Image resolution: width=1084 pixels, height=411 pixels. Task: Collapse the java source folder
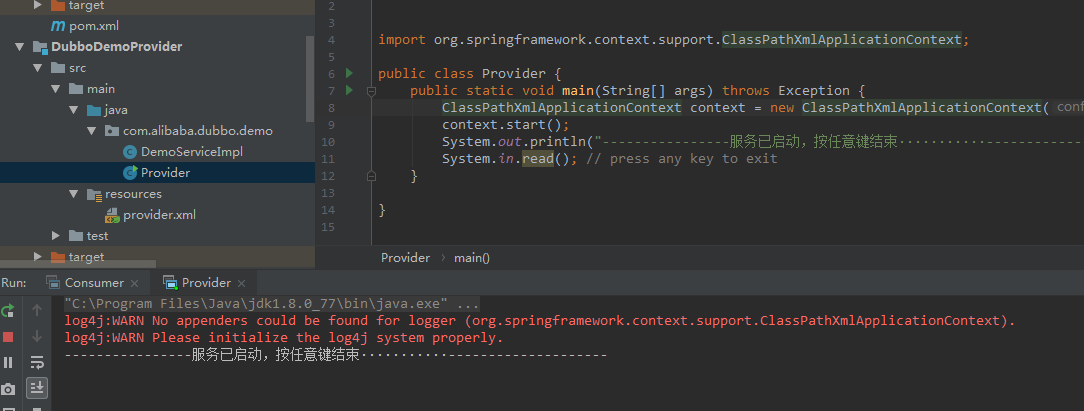(x=73, y=110)
